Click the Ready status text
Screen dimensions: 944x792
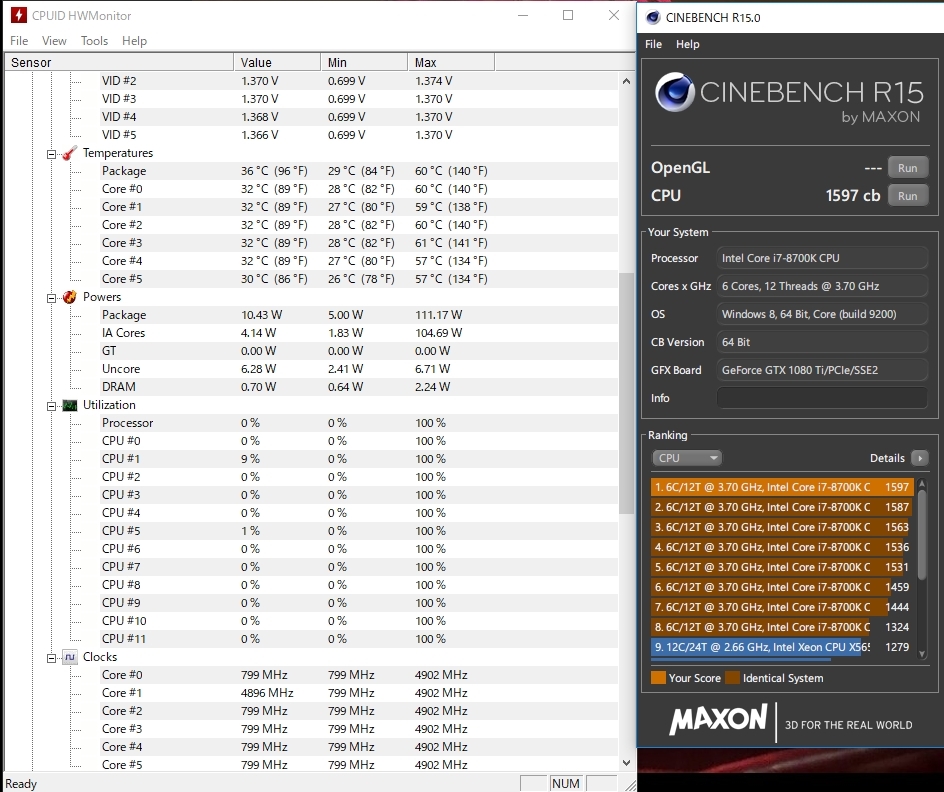pyautogui.click(x=21, y=784)
